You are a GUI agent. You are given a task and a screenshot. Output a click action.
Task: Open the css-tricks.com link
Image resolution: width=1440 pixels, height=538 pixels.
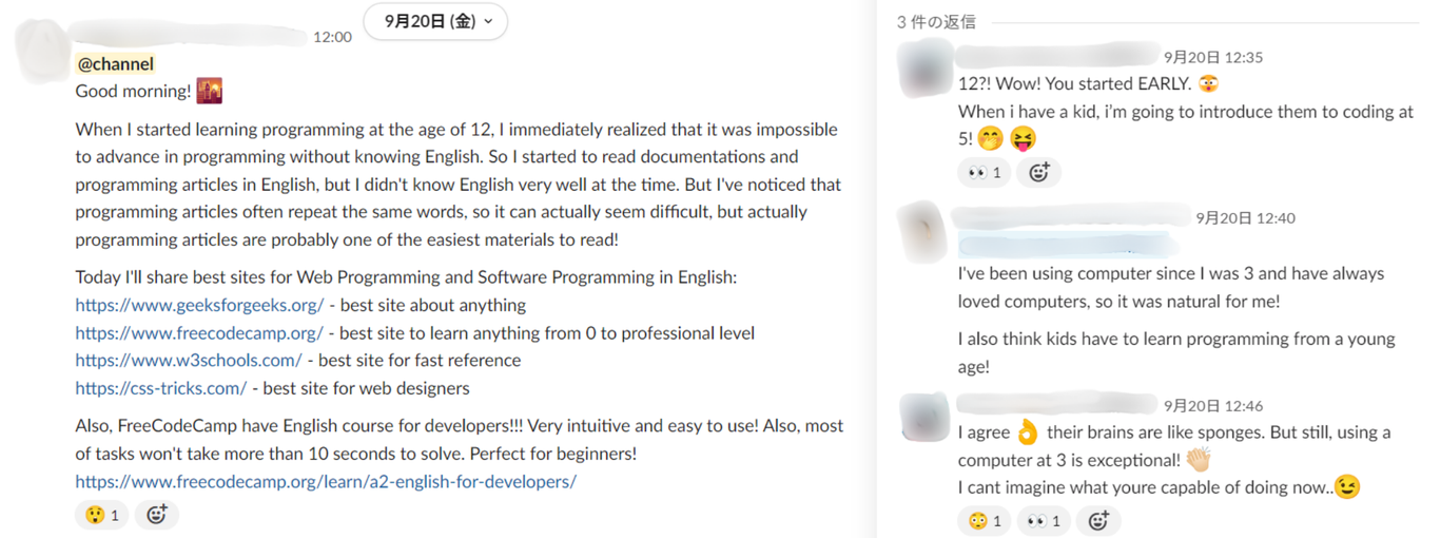click(160, 388)
